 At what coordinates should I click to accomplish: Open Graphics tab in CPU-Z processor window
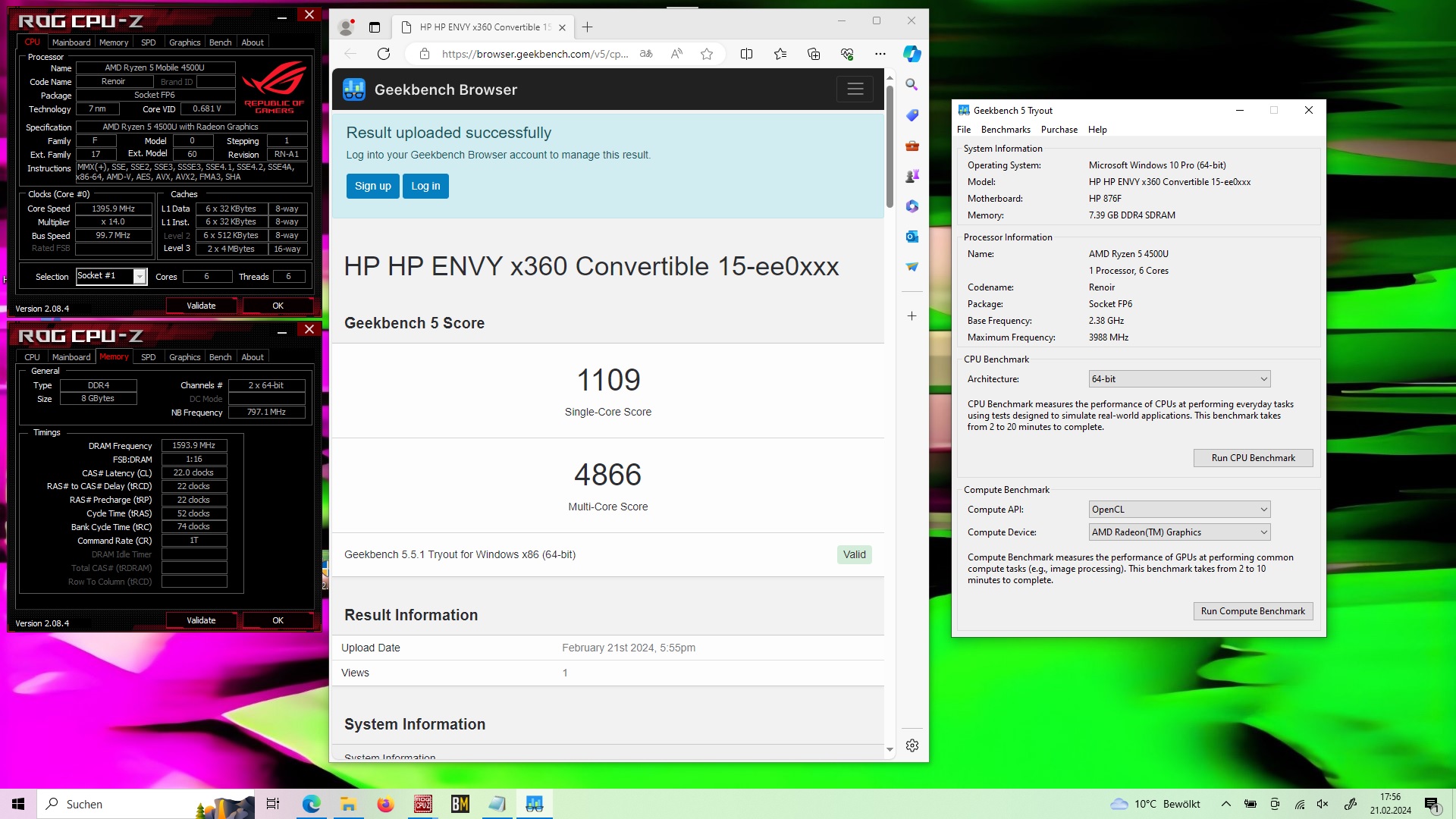click(184, 42)
